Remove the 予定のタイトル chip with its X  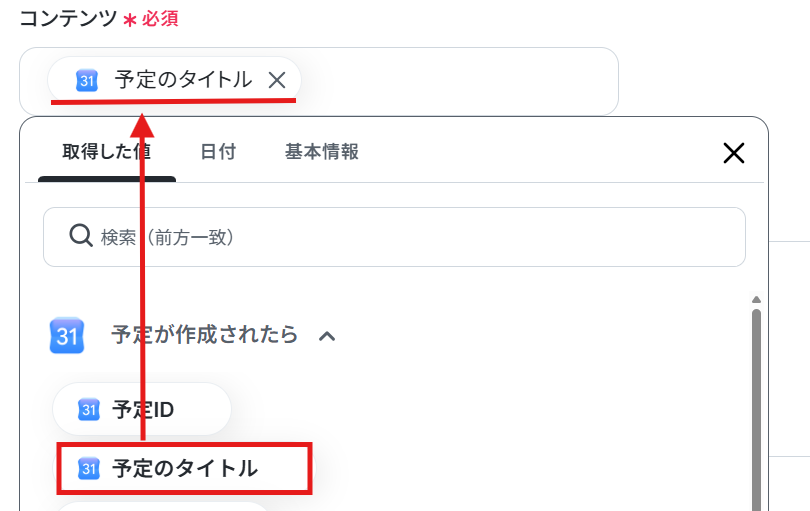[277, 80]
